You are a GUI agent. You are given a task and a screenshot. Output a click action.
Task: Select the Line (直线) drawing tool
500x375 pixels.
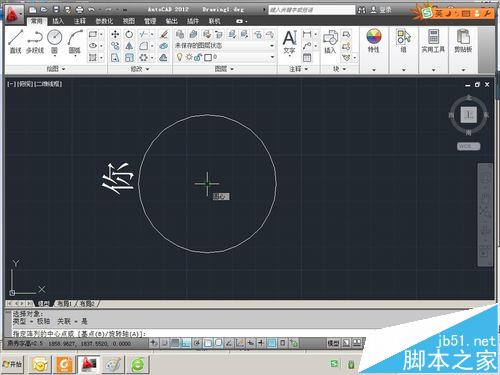[16, 41]
